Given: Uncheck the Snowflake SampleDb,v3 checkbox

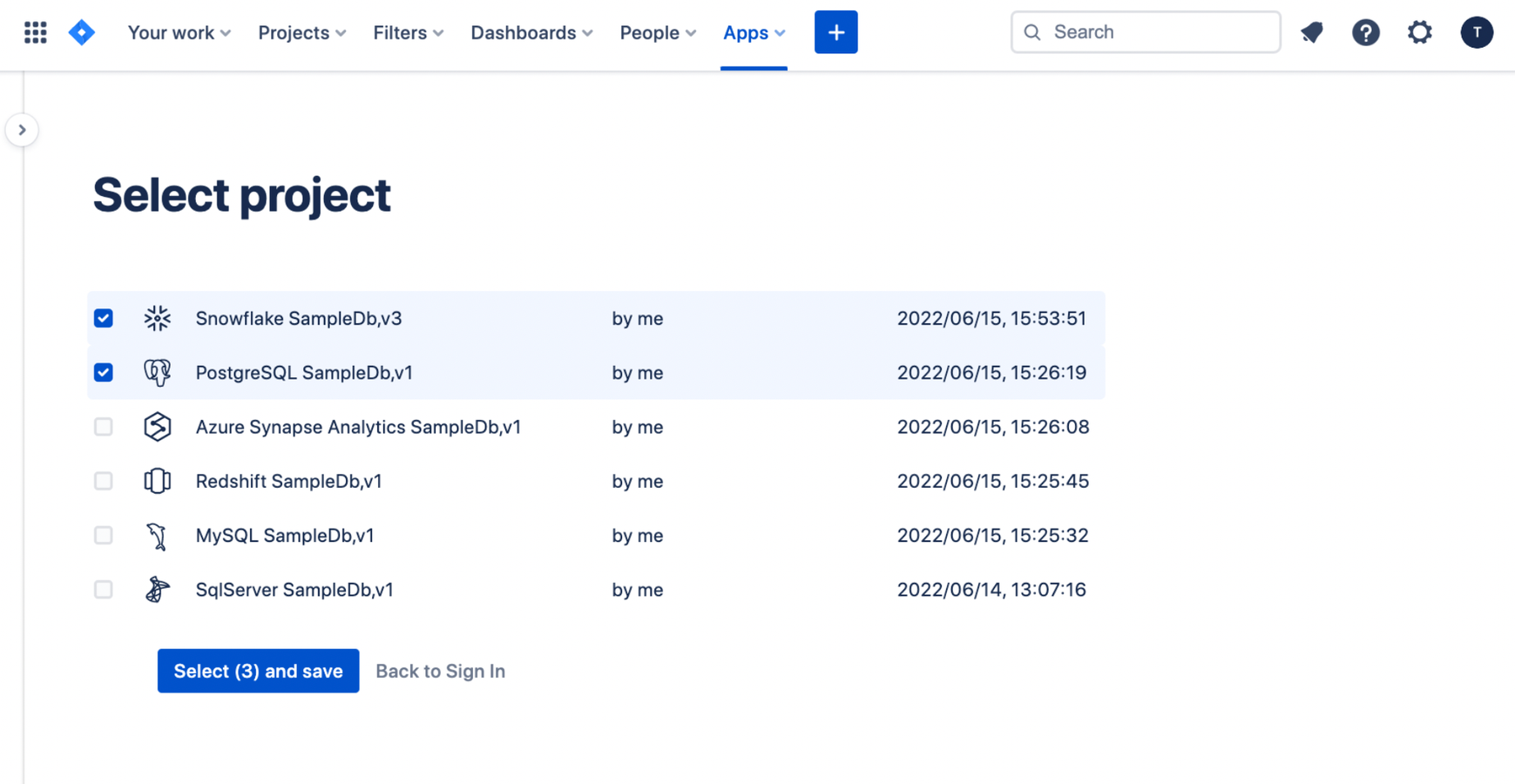Looking at the screenshot, I should (104, 319).
